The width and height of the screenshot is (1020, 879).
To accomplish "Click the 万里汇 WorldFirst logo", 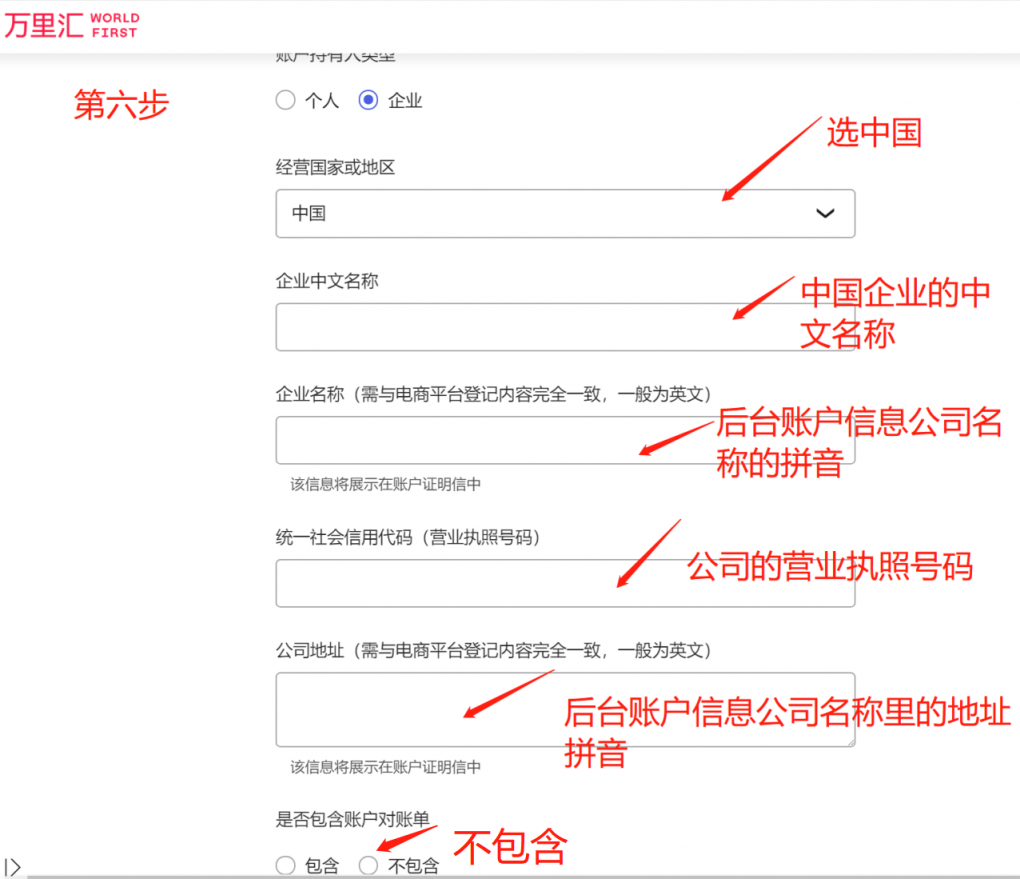I will (x=70, y=24).
